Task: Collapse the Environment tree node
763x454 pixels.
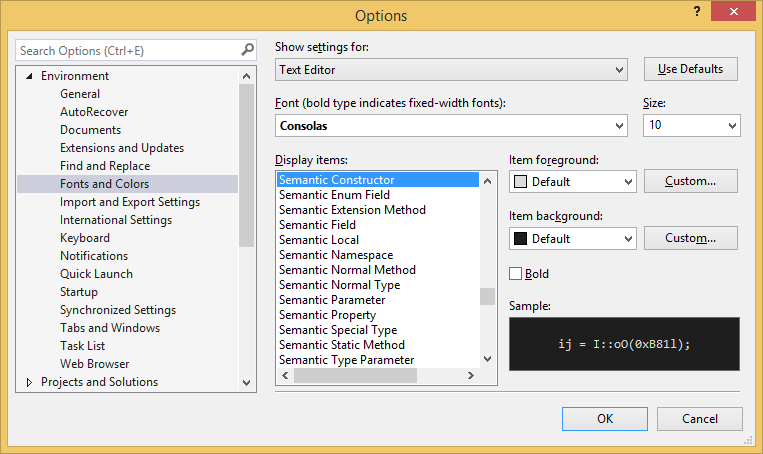Action: click(29, 77)
